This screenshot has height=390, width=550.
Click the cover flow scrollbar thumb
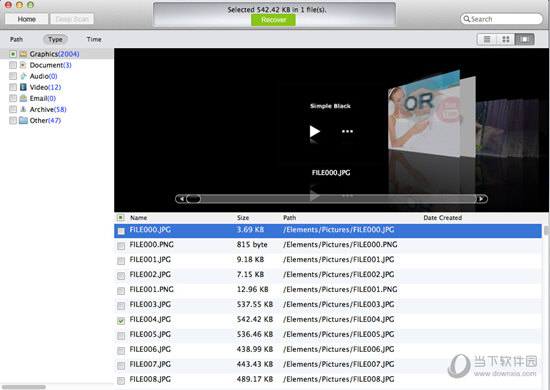tap(193, 199)
